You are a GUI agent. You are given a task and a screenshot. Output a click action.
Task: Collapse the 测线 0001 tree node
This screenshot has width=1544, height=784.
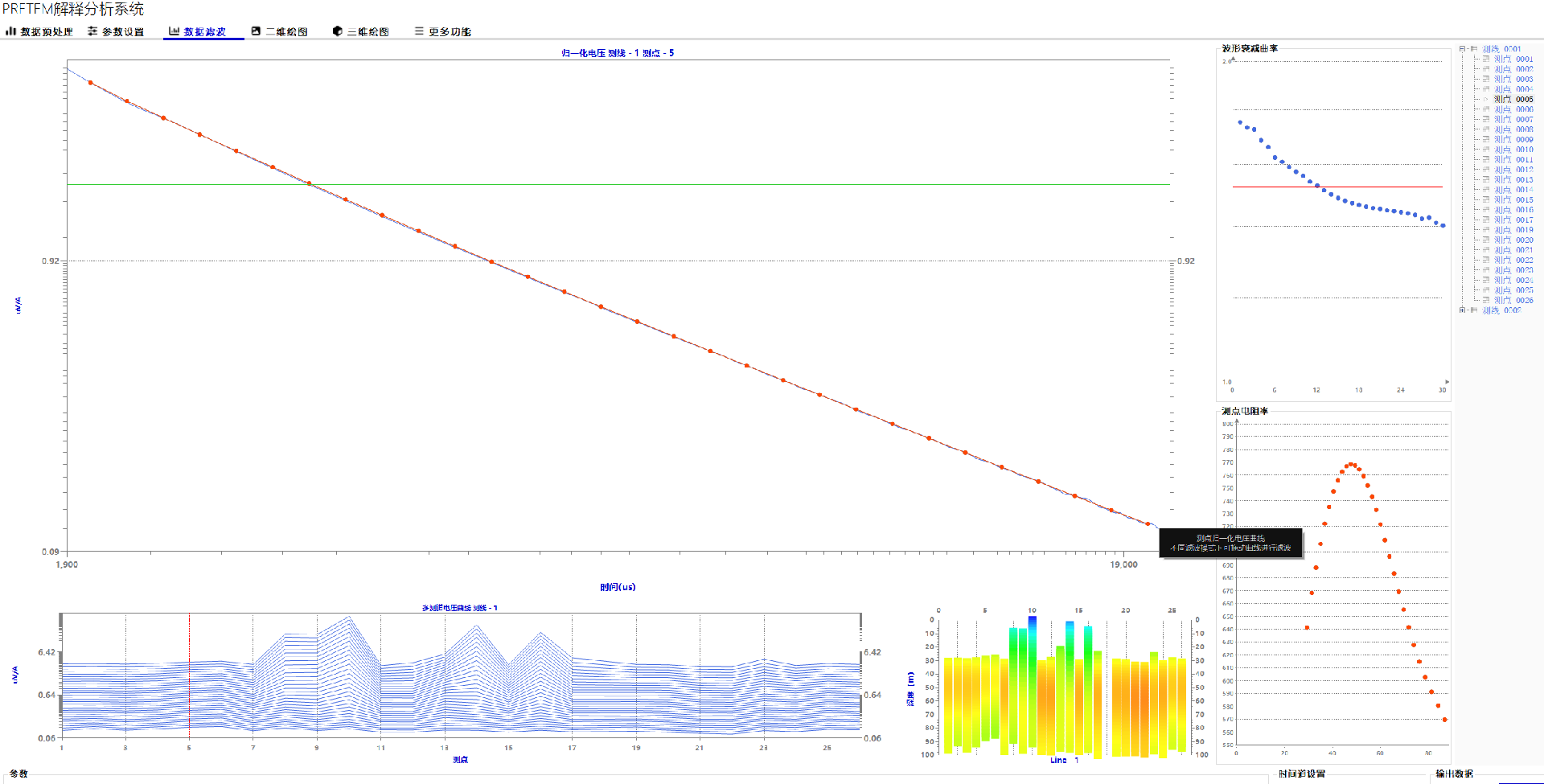[x=1463, y=49]
